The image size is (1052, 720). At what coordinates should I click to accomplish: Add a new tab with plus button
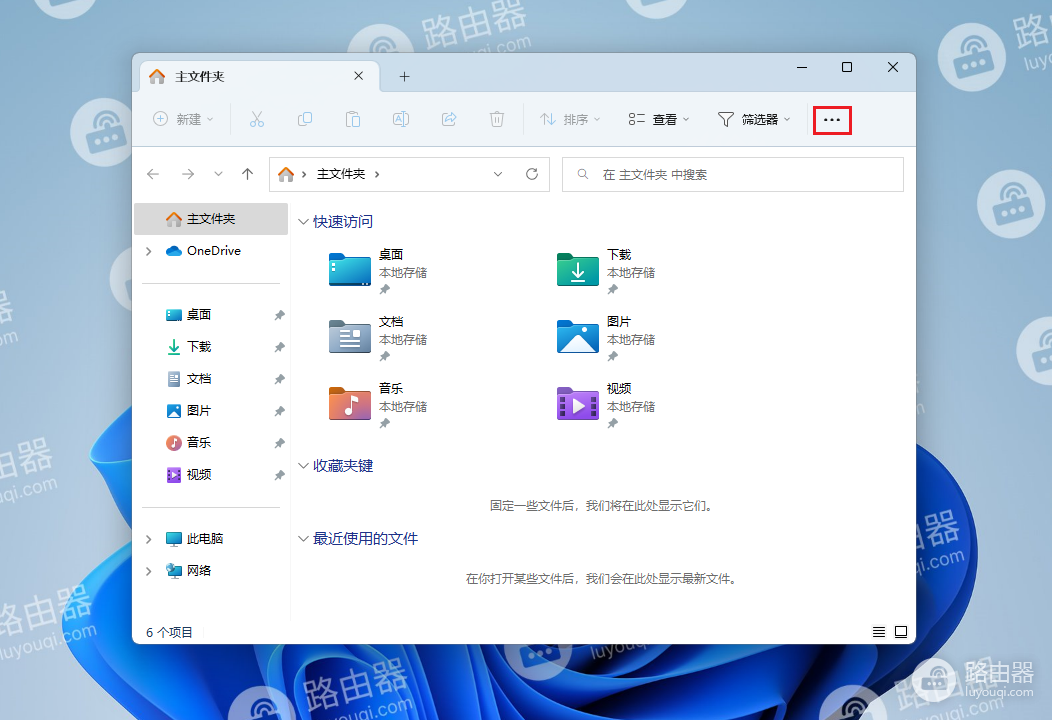click(x=405, y=76)
